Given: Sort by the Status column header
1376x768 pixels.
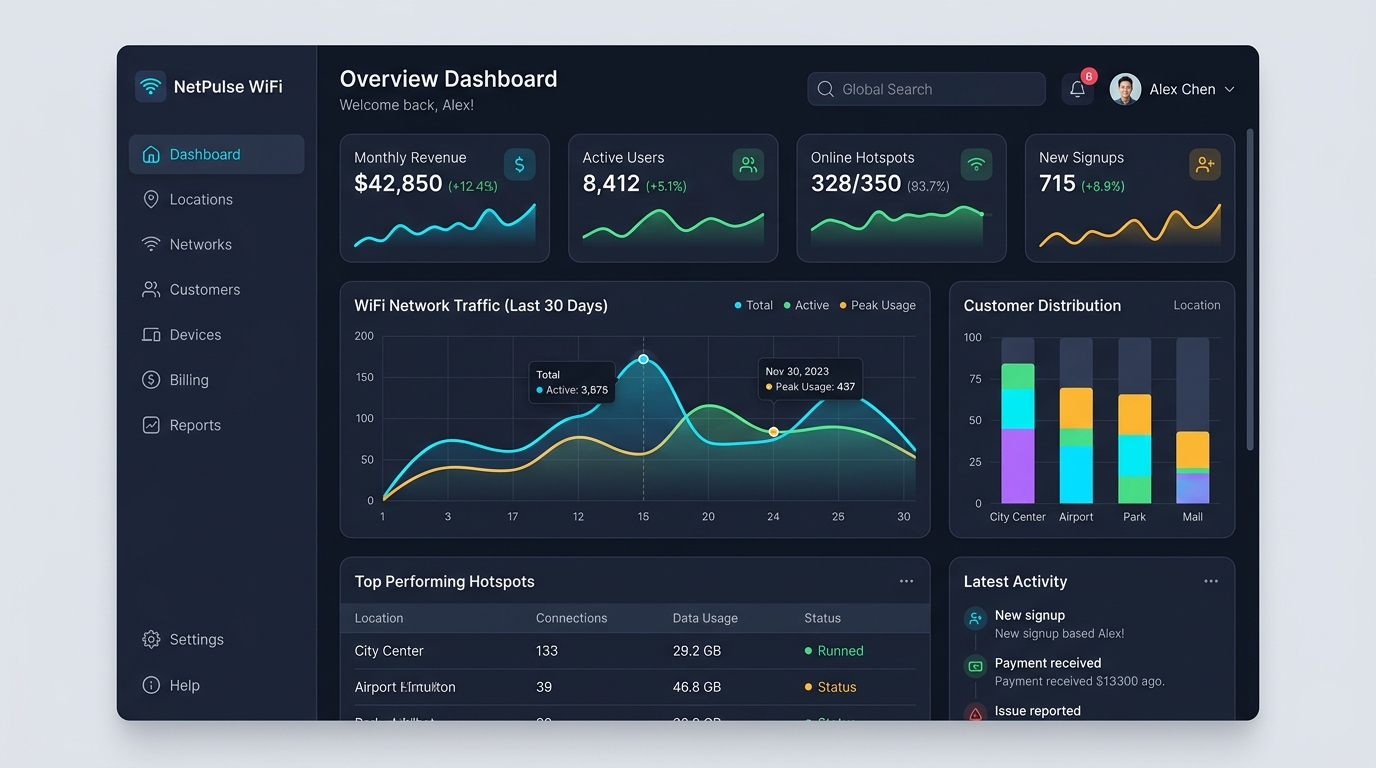Looking at the screenshot, I should [822, 618].
